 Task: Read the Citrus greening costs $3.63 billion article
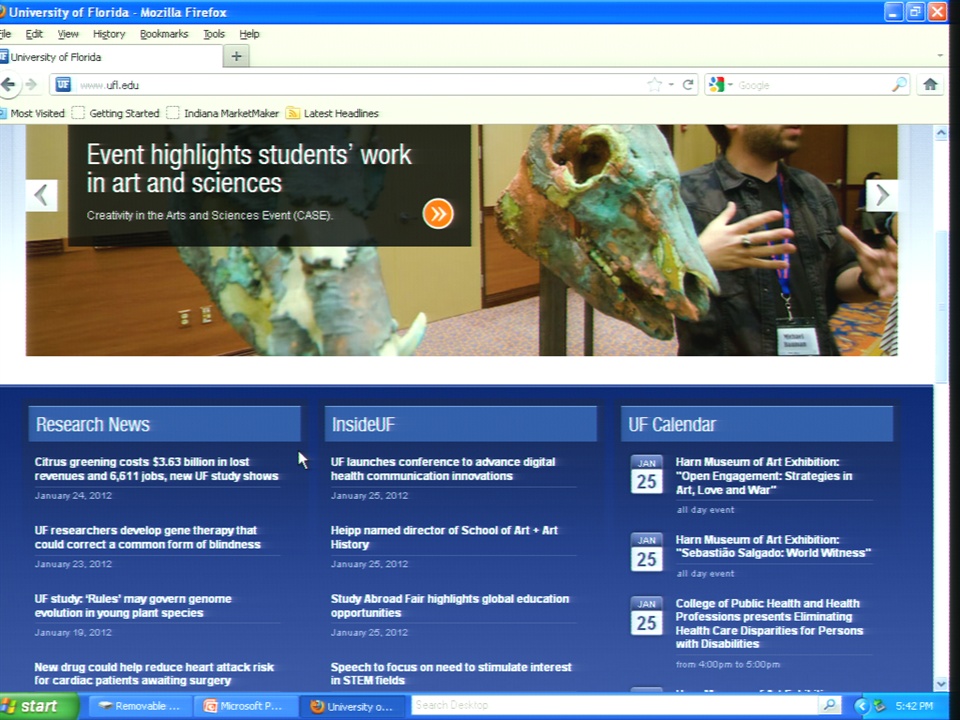pos(156,469)
